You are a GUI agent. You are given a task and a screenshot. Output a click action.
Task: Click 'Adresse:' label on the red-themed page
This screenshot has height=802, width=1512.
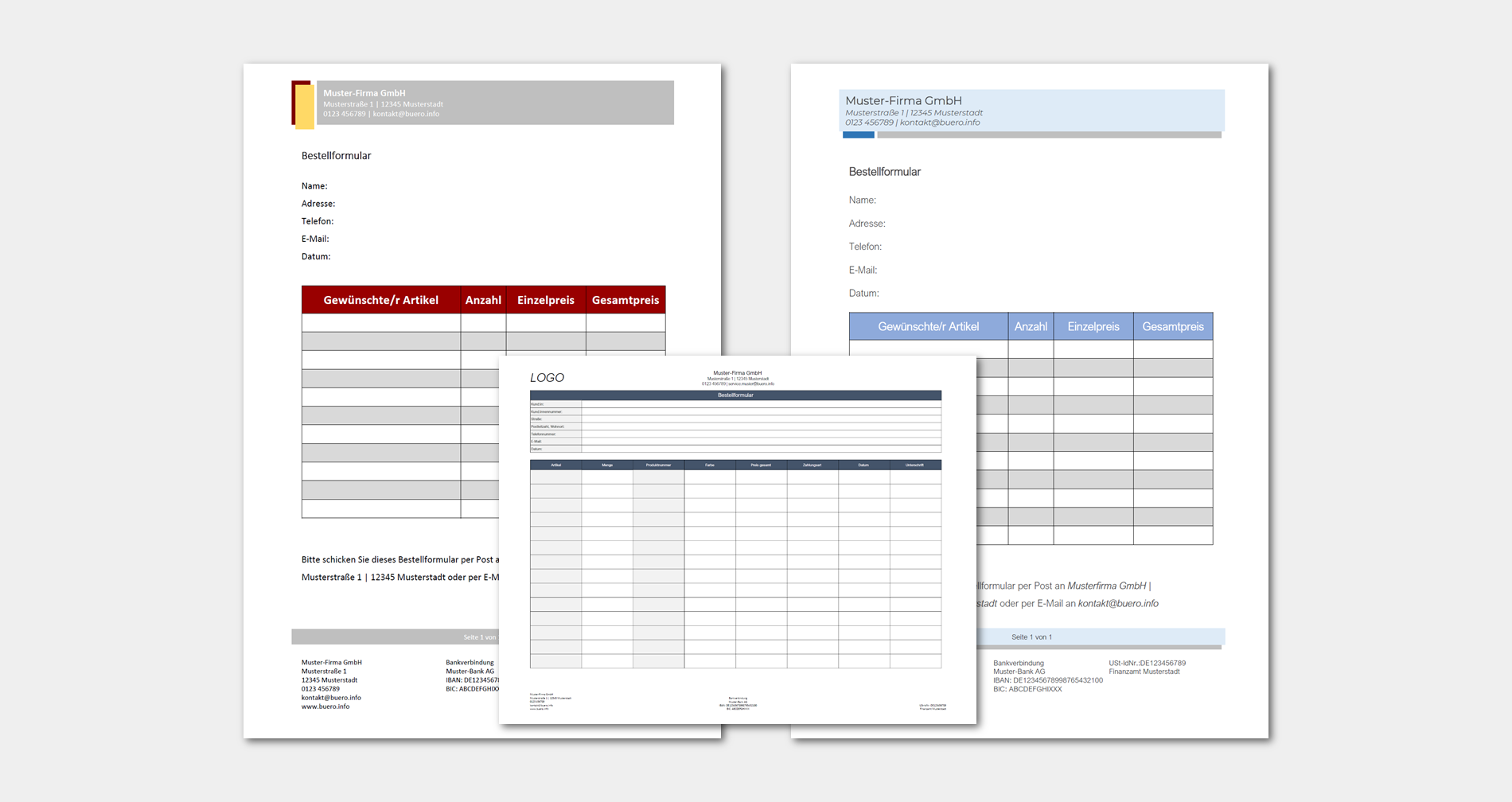pyautogui.click(x=318, y=204)
